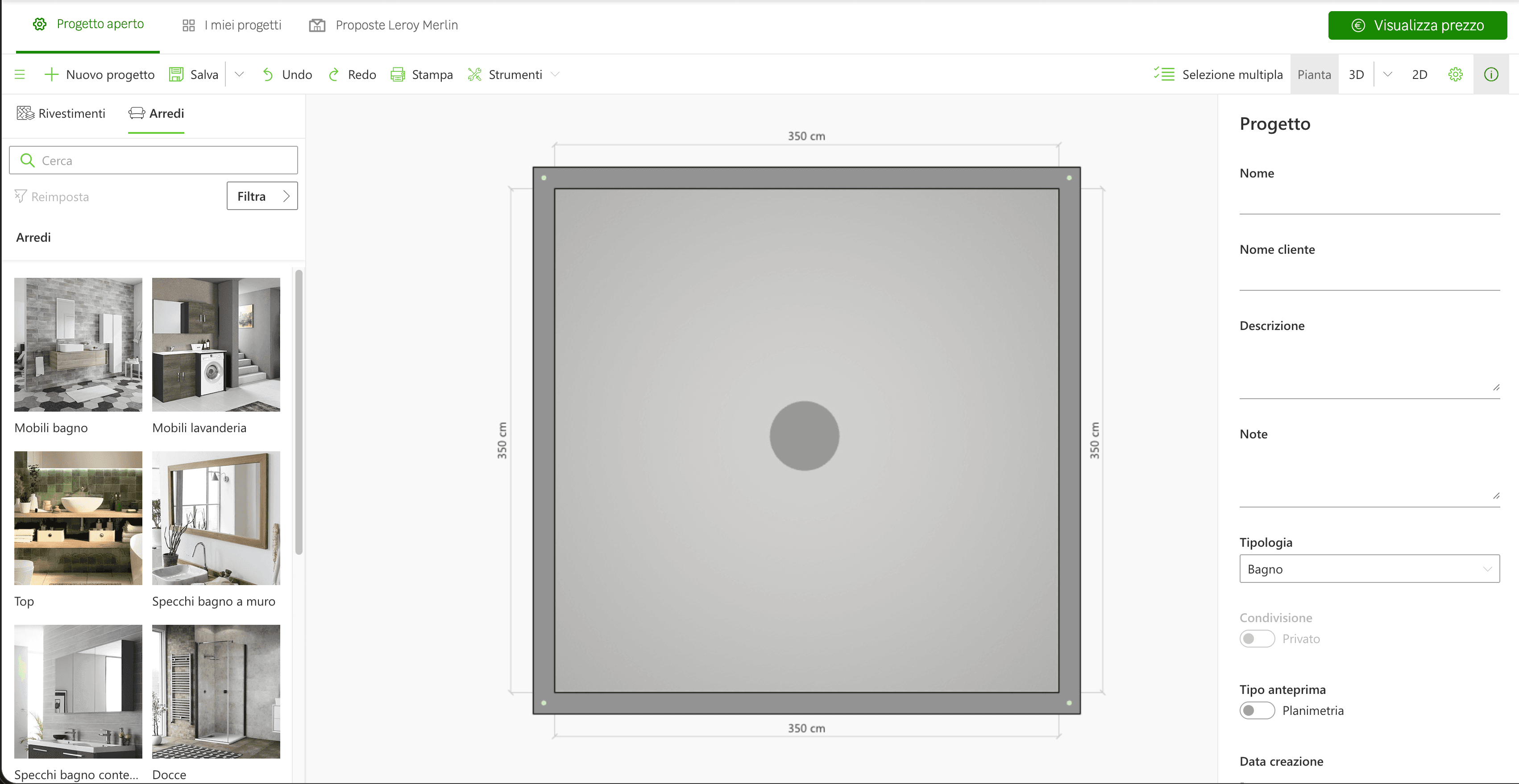Screen dimensions: 1519x784
Task: Open the Strumenti tools icon
Action: click(x=473, y=74)
